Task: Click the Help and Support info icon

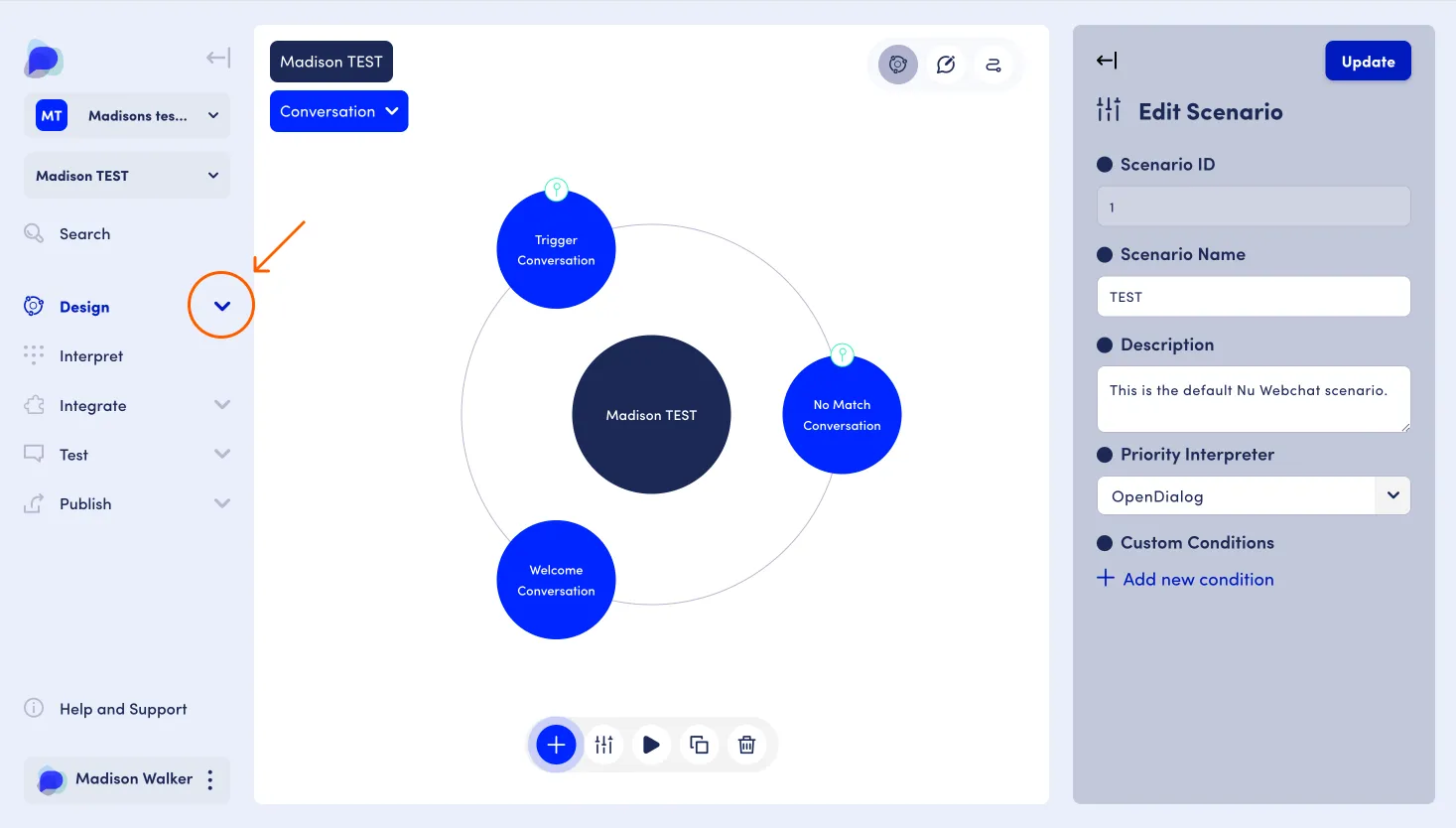Action: click(x=34, y=708)
